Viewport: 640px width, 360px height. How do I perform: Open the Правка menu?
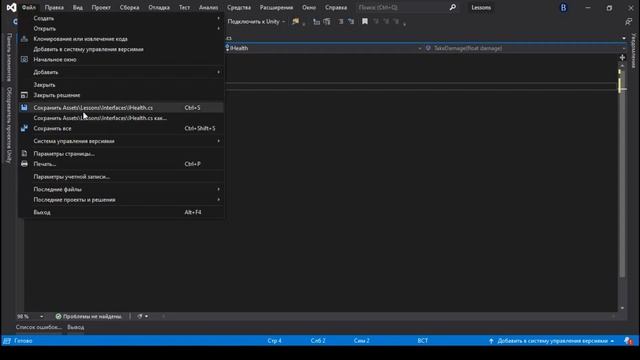[x=54, y=7]
